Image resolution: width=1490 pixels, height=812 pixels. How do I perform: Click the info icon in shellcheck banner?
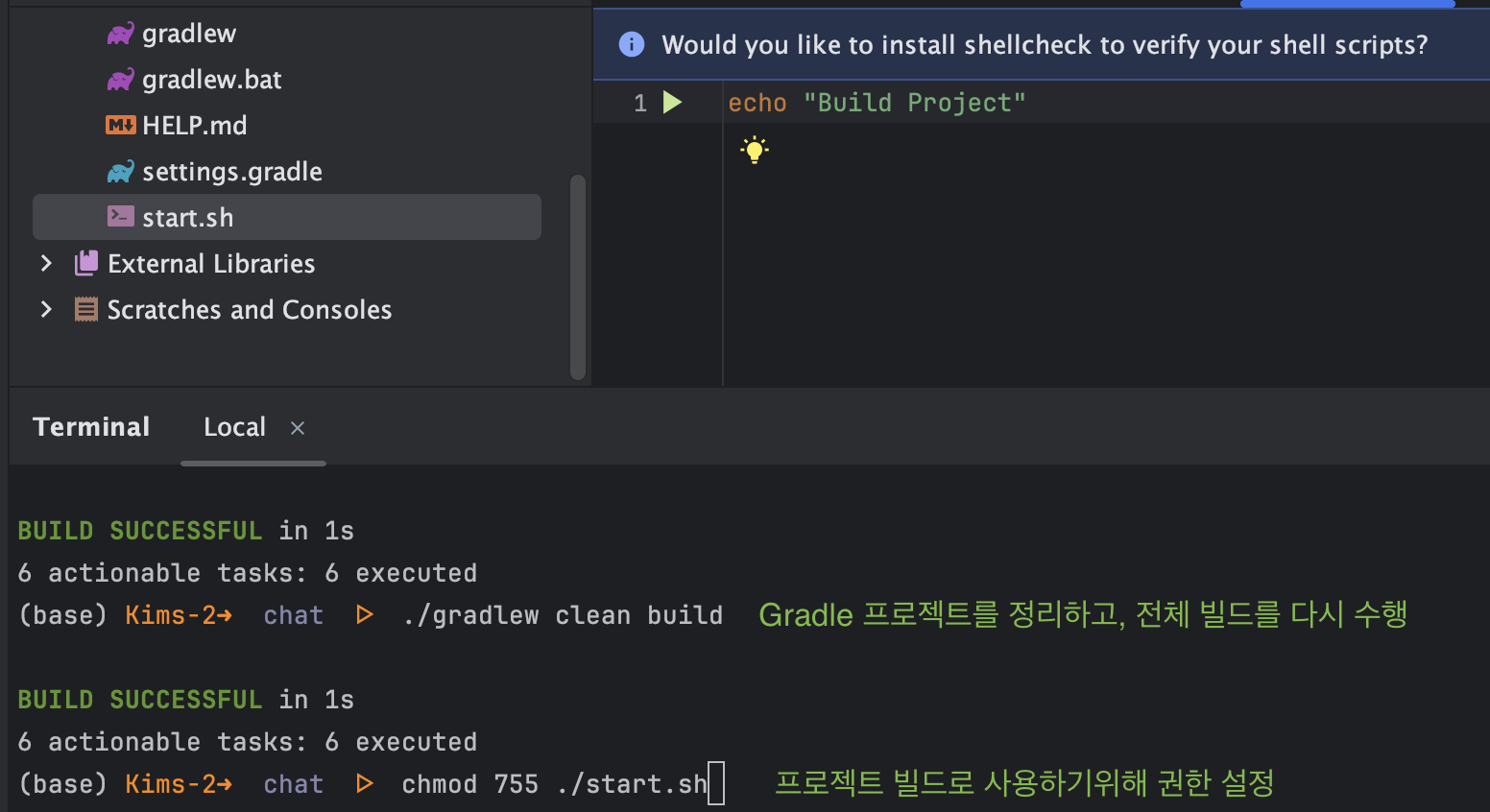(x=632, y=44)
